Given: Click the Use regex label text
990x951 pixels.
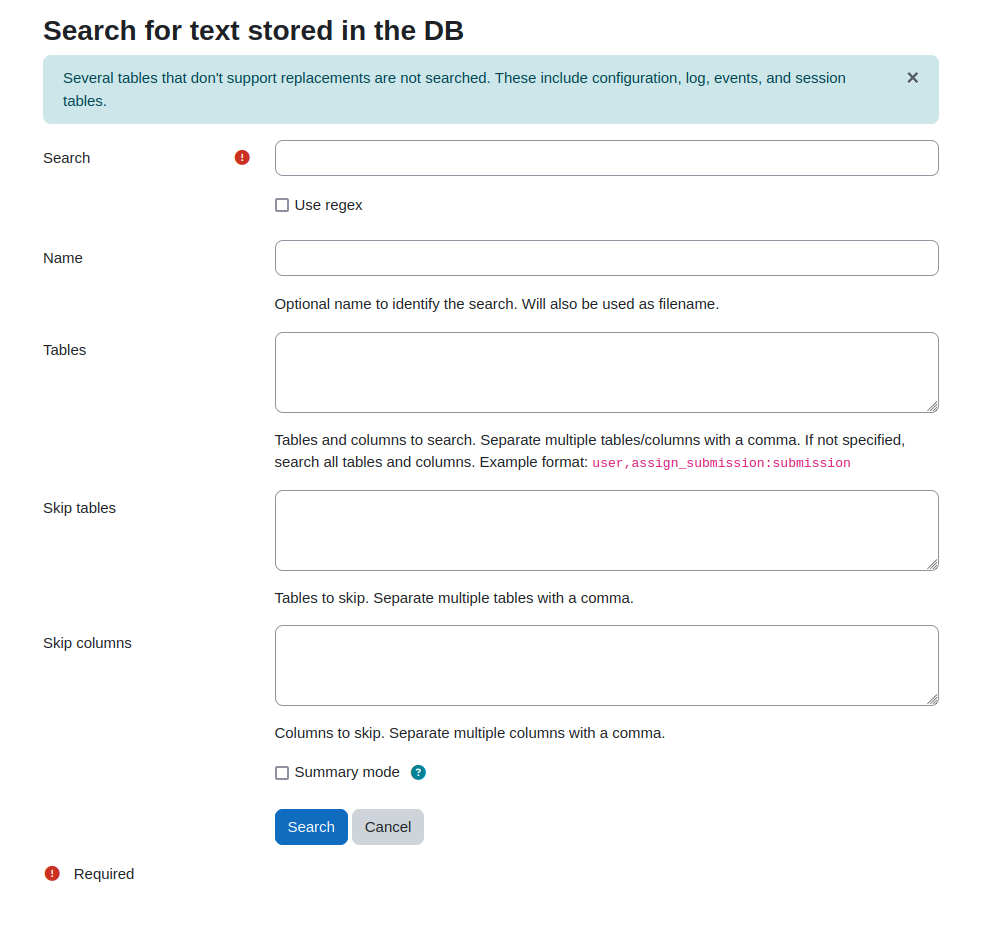Looking at the screenshot, I should coord(328,205).
